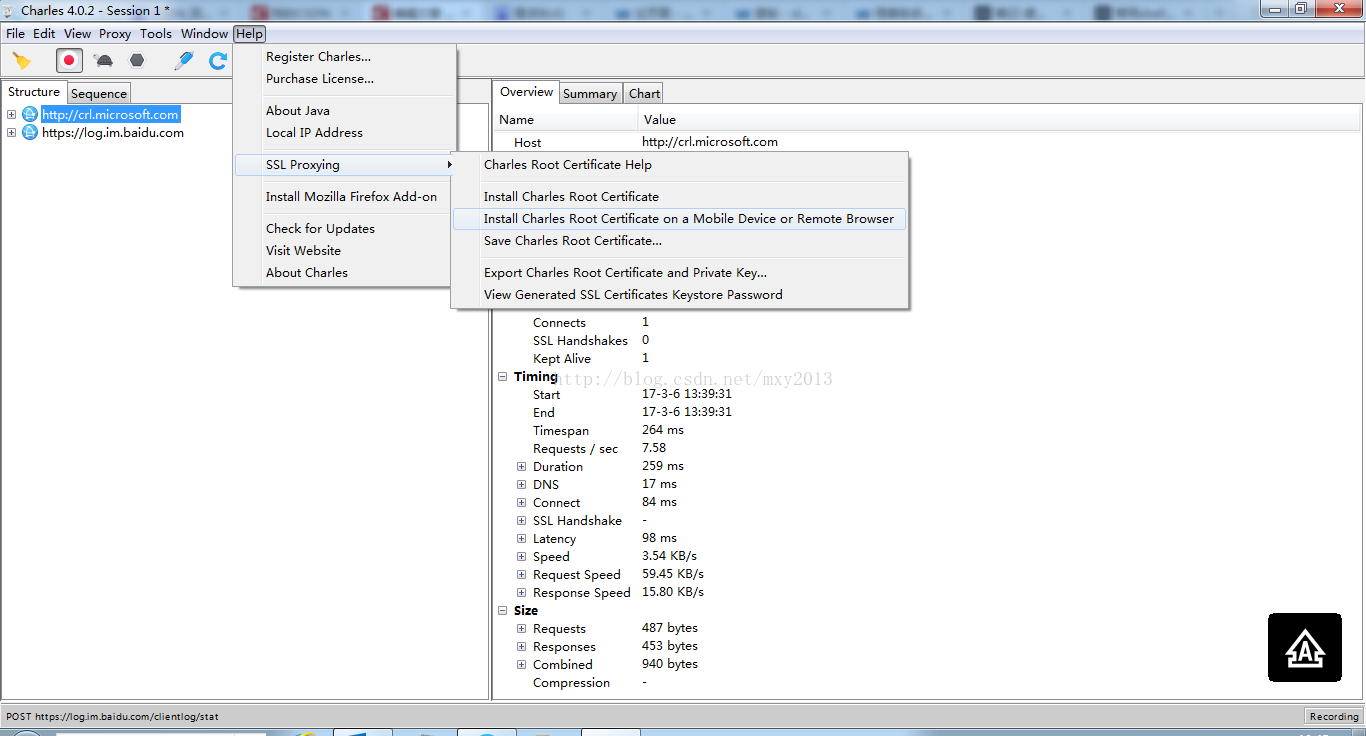Expand the DNS row
The width and height of the screenshot is (1366, 736).
(x=521, y=485)
